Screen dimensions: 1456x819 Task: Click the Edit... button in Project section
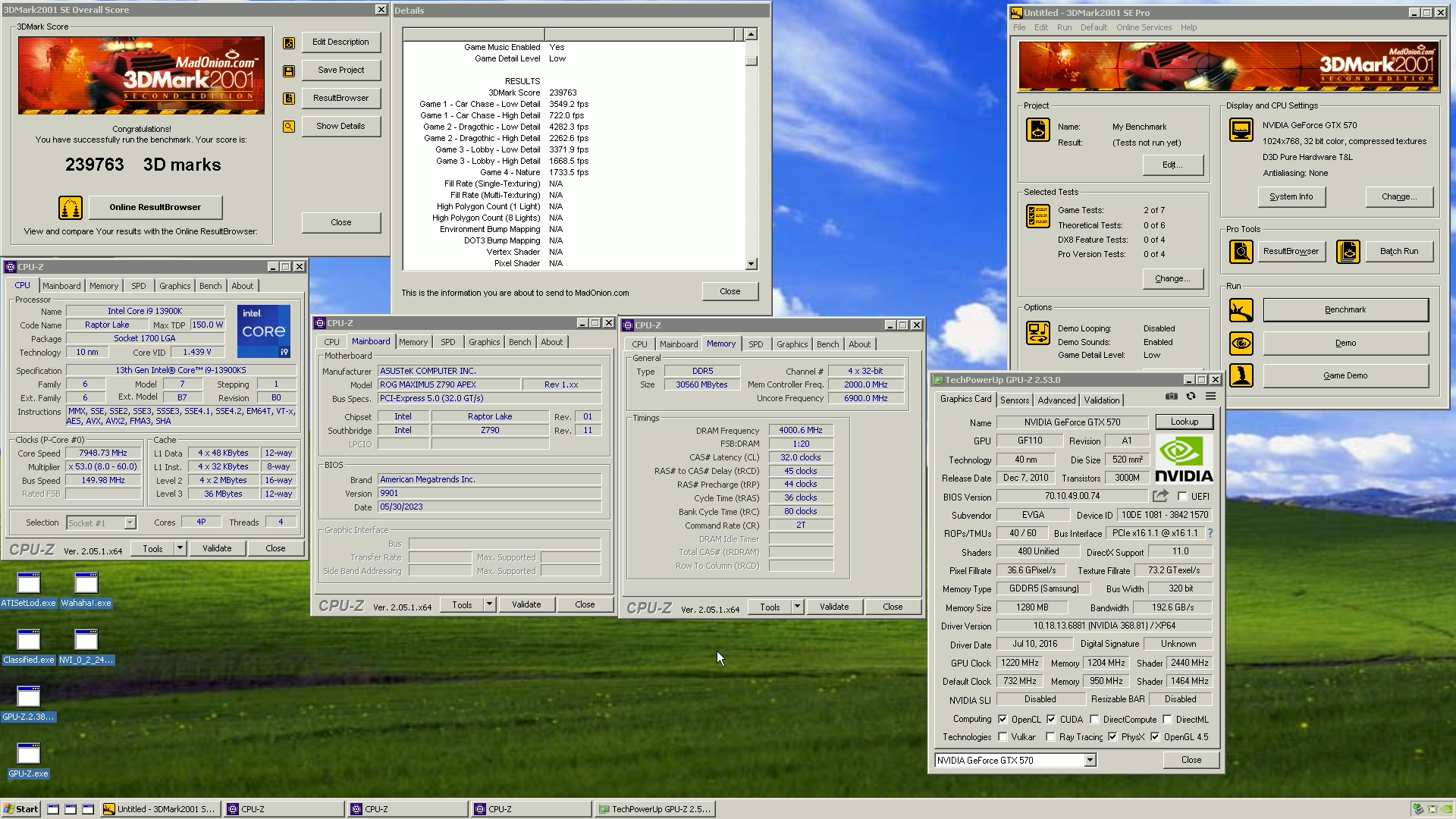1172,165
